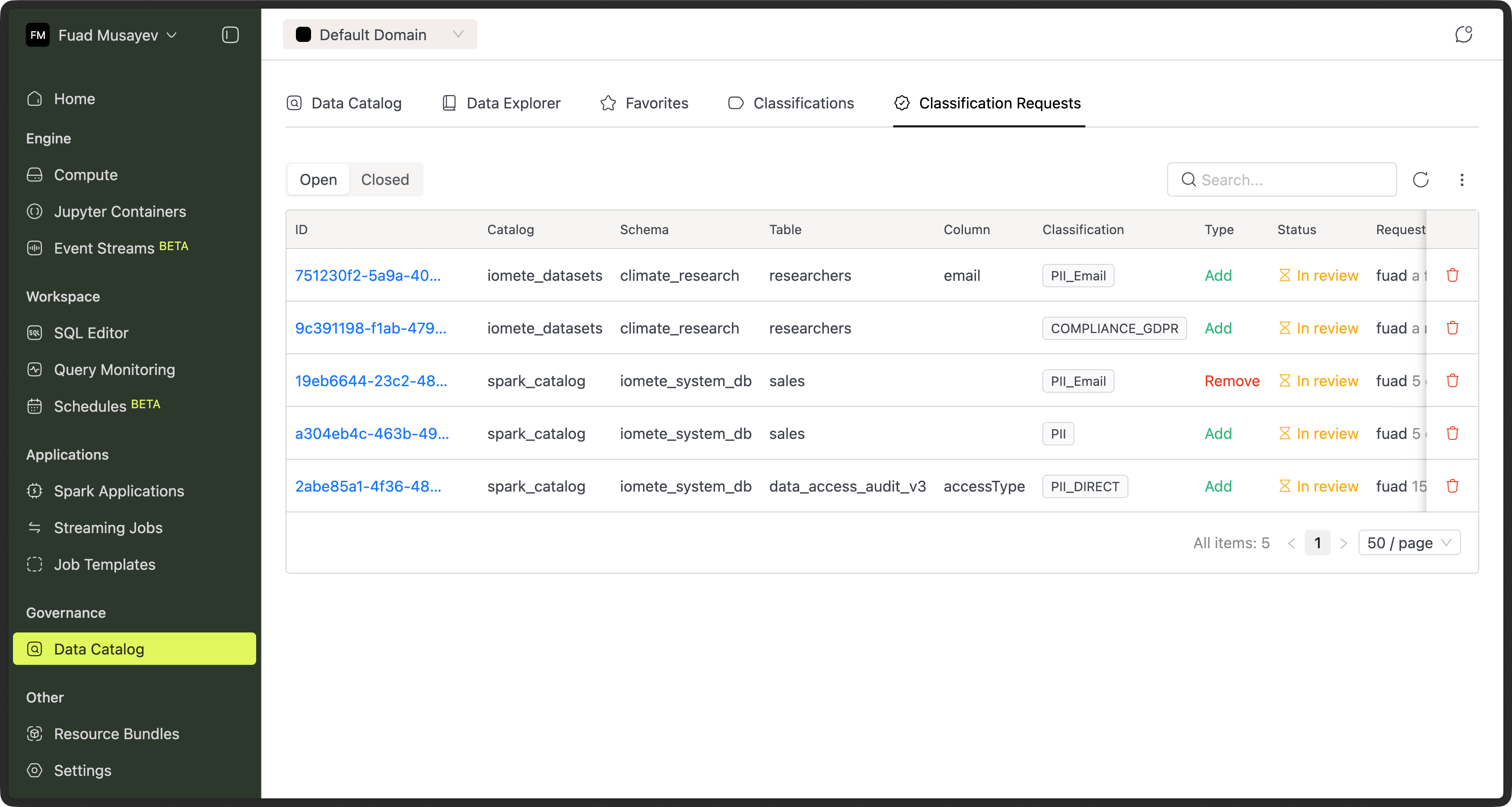The width and height of the screenshot is (1512, 807).
Task: Click the Data Explorer book icon
Action: (x=449, y=103)
